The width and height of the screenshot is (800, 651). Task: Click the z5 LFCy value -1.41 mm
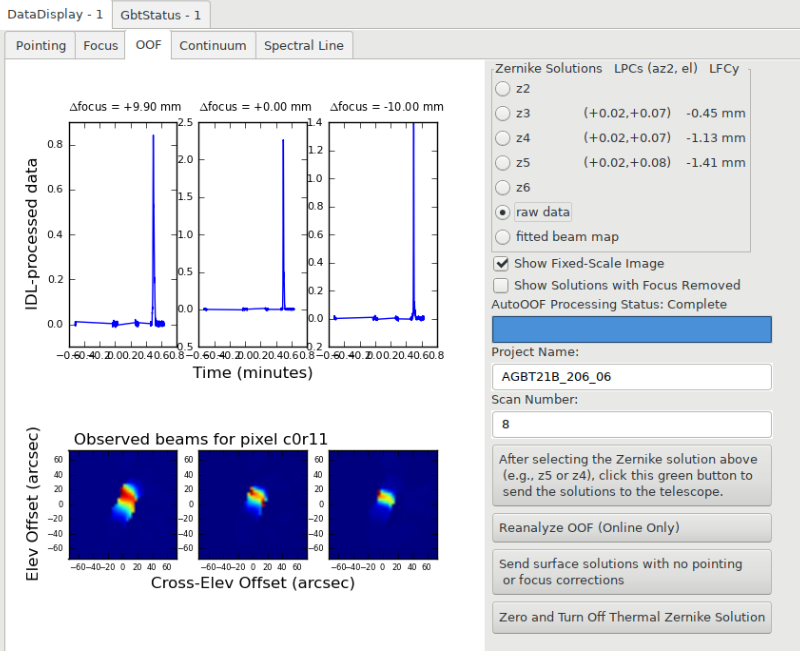coord(716,163)
